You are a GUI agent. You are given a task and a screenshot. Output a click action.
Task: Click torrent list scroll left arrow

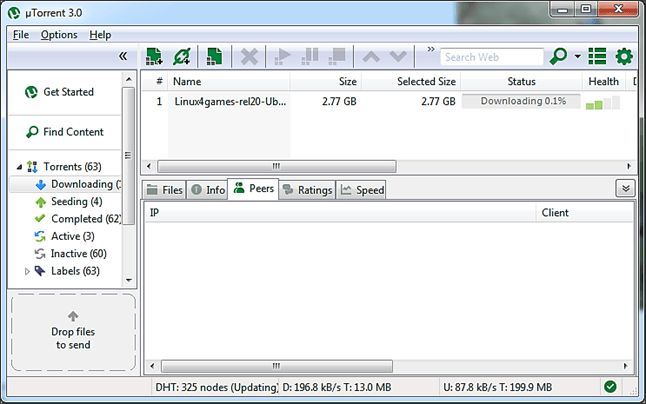[x=149, y=166]
